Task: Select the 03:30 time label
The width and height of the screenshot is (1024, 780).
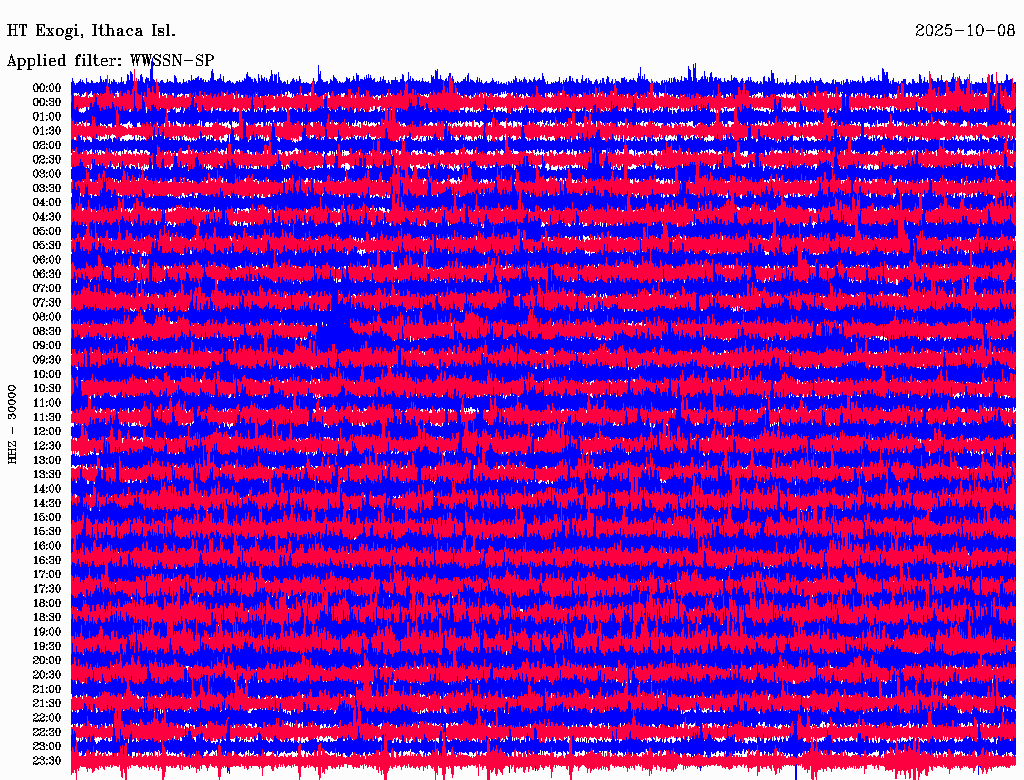Action: click(x=47, y=188)
